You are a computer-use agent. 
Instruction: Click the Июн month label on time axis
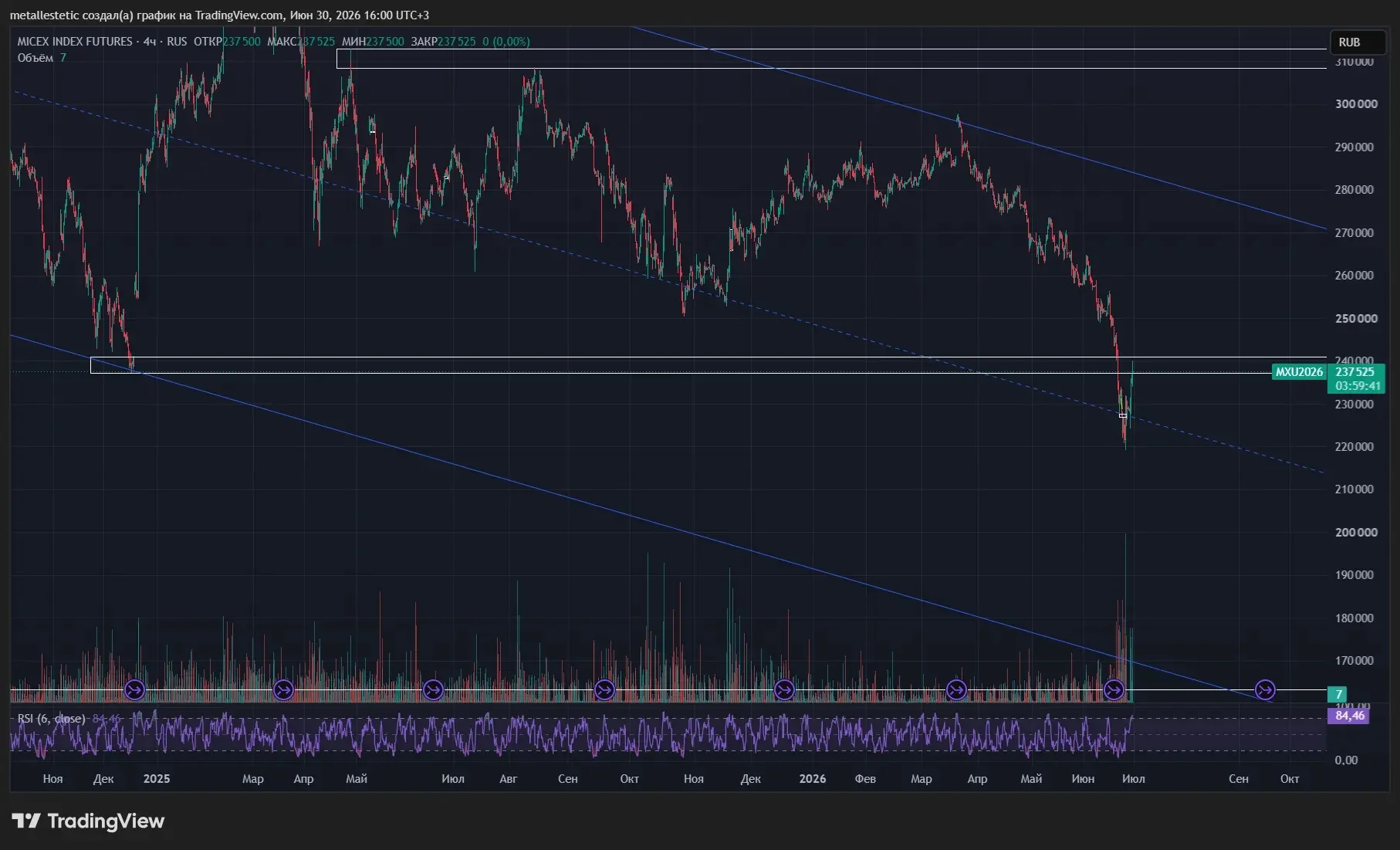tap(1083, 779)
